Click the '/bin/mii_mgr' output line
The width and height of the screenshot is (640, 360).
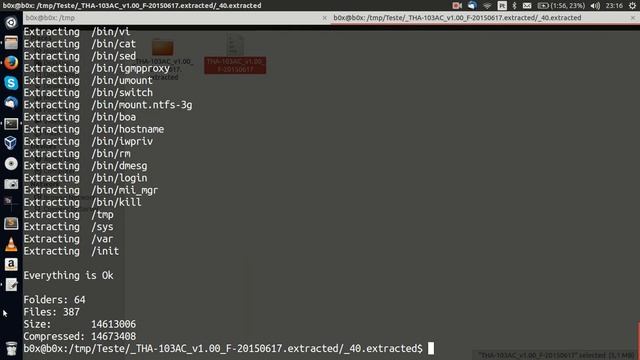[x=91, y=190]
